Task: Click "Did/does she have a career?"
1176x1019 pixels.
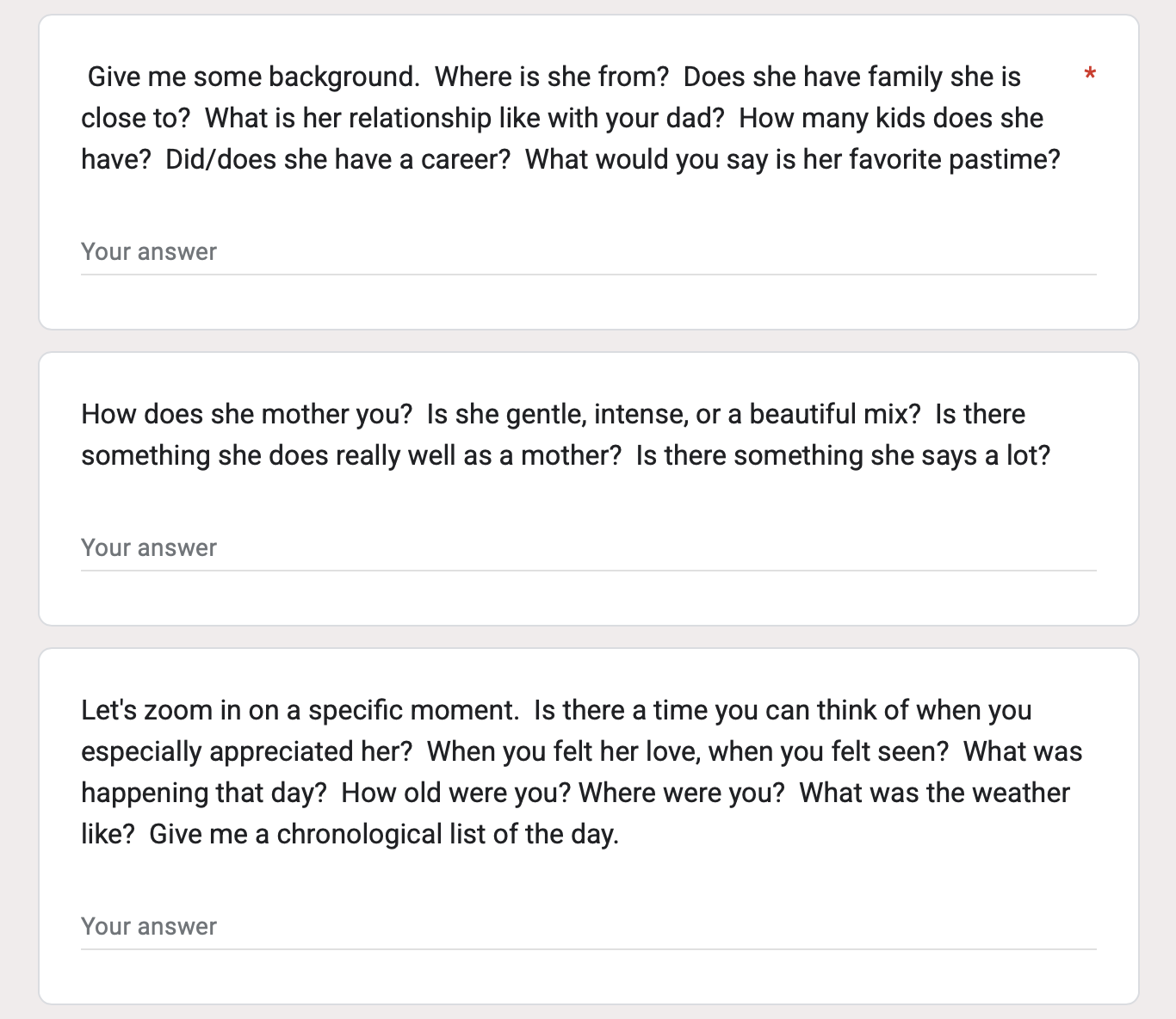Action: tap(338, 160)
